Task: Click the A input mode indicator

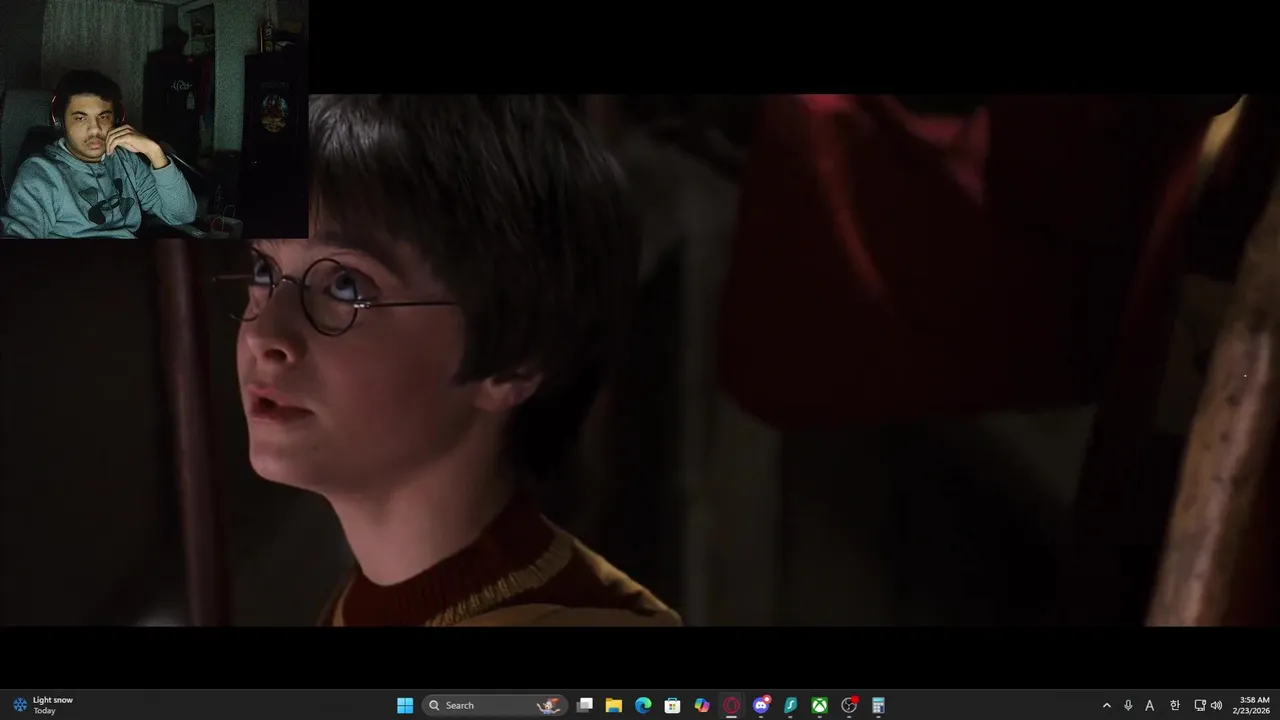Action: (1150, 705)
